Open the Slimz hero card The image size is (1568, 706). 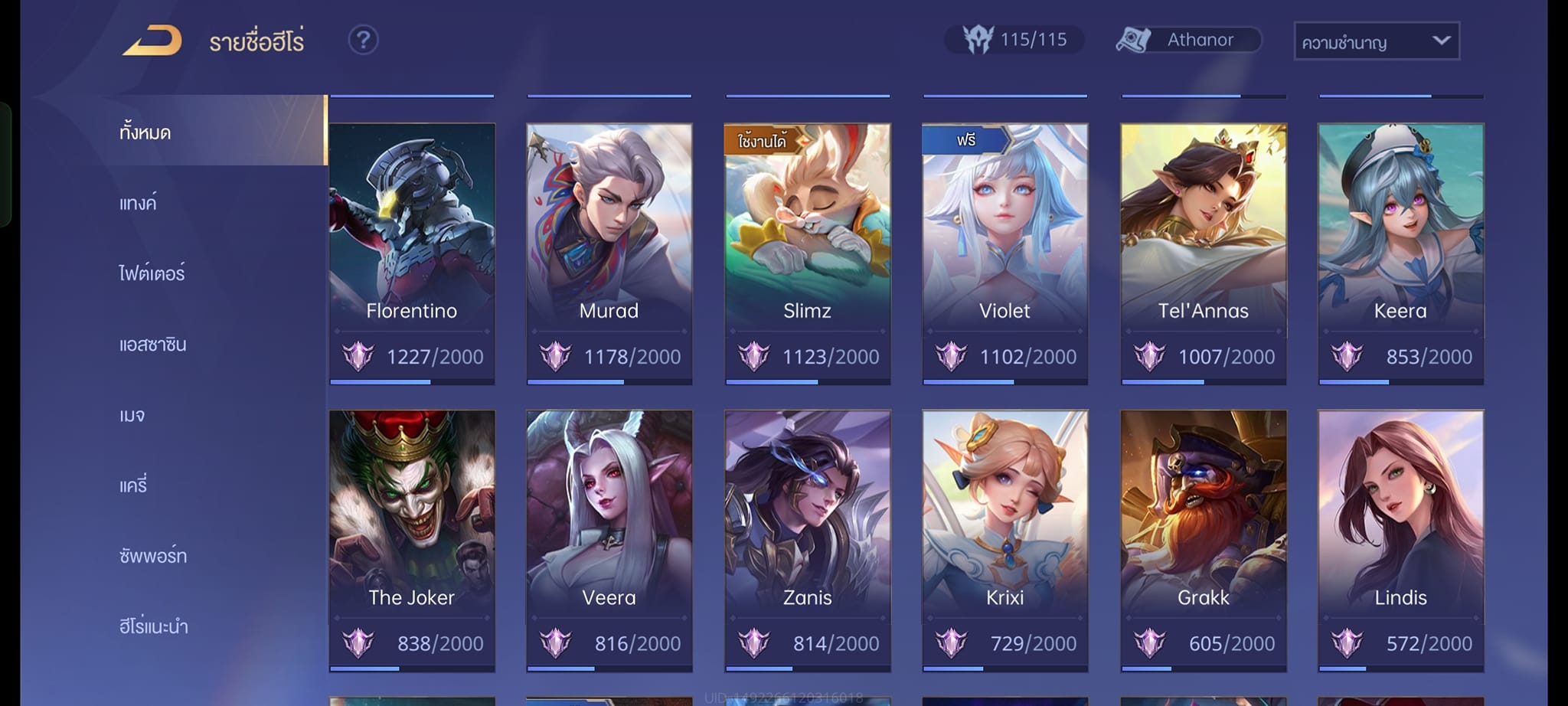click(807, 253)
